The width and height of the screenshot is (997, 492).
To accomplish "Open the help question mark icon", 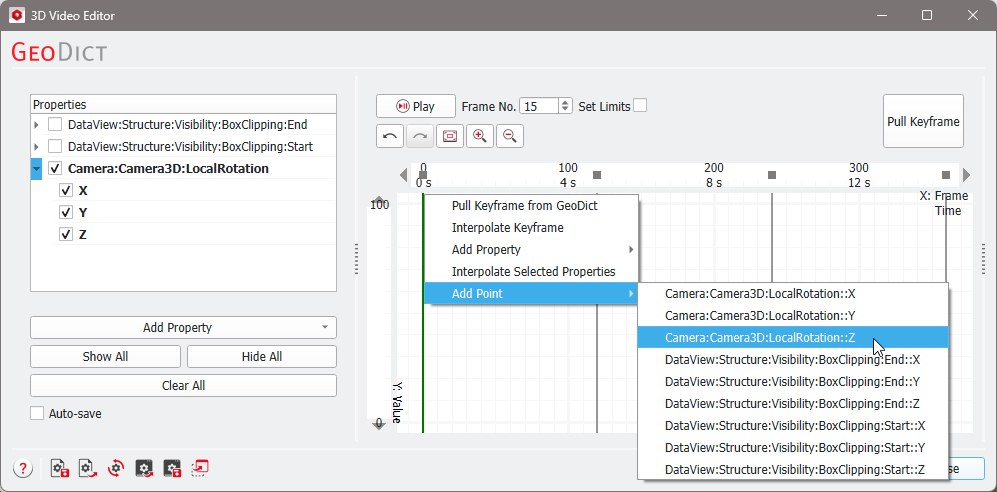I will point(23,469).
